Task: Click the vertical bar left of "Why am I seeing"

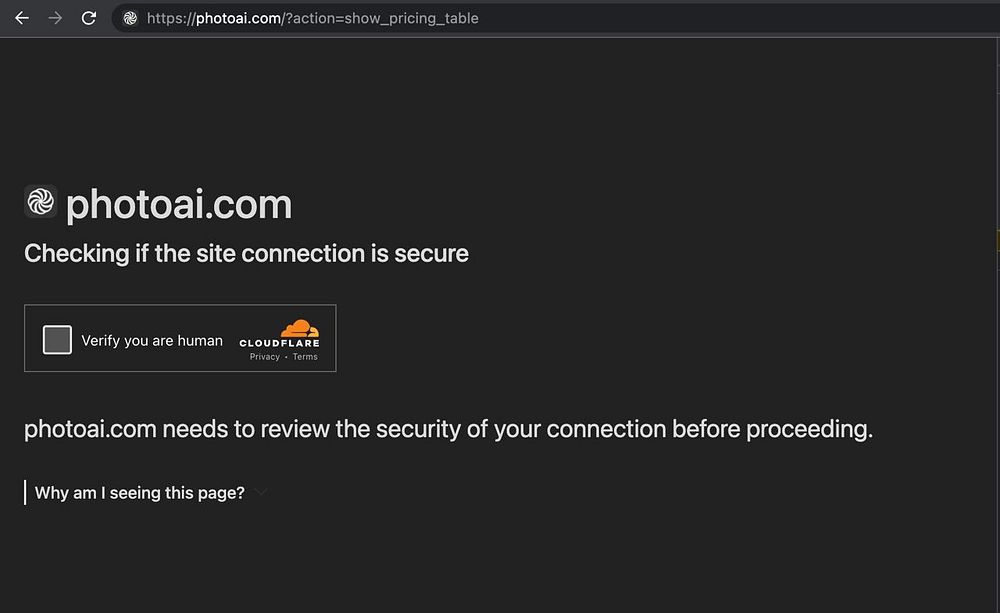Action: [25, 492]
